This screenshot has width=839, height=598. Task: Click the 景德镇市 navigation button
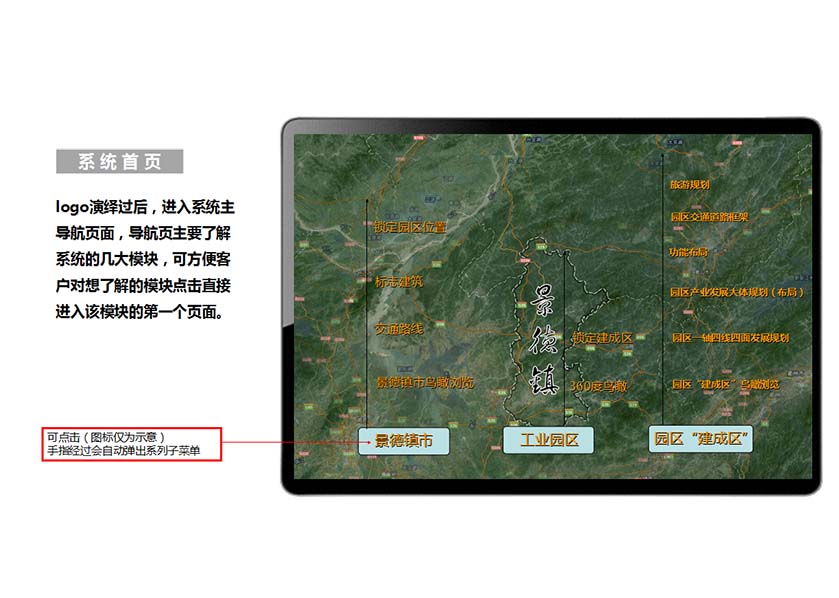[405, 440]
